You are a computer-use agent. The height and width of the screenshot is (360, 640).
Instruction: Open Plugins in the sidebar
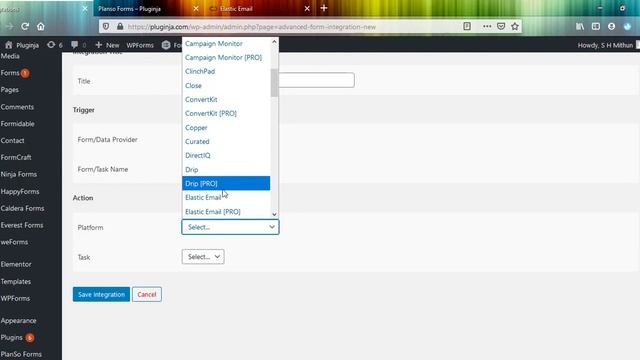12,338
